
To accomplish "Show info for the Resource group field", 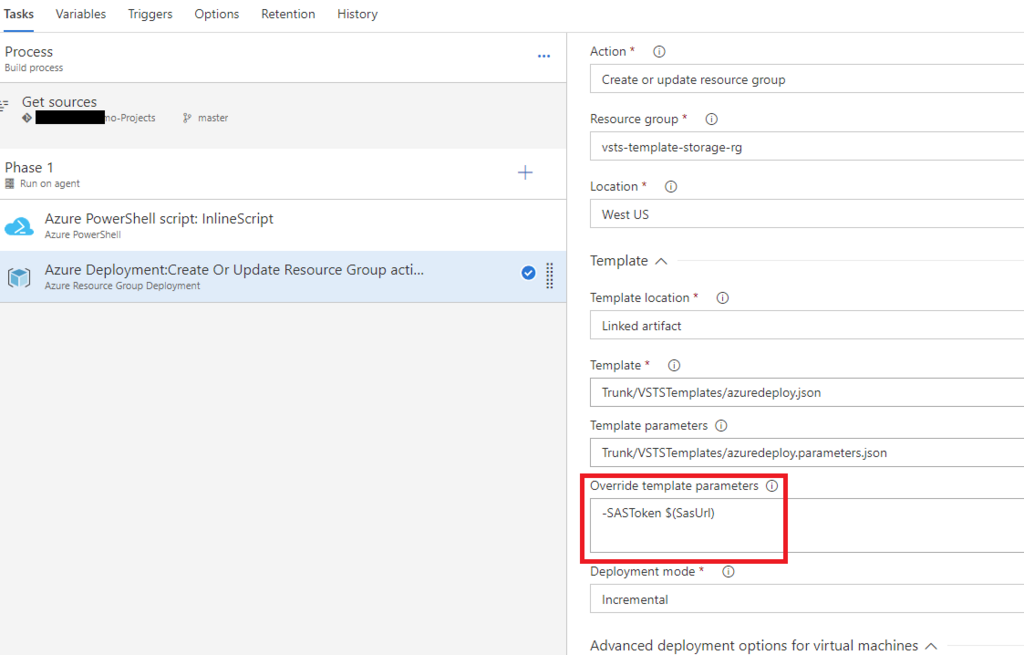I will click(711, 119).
